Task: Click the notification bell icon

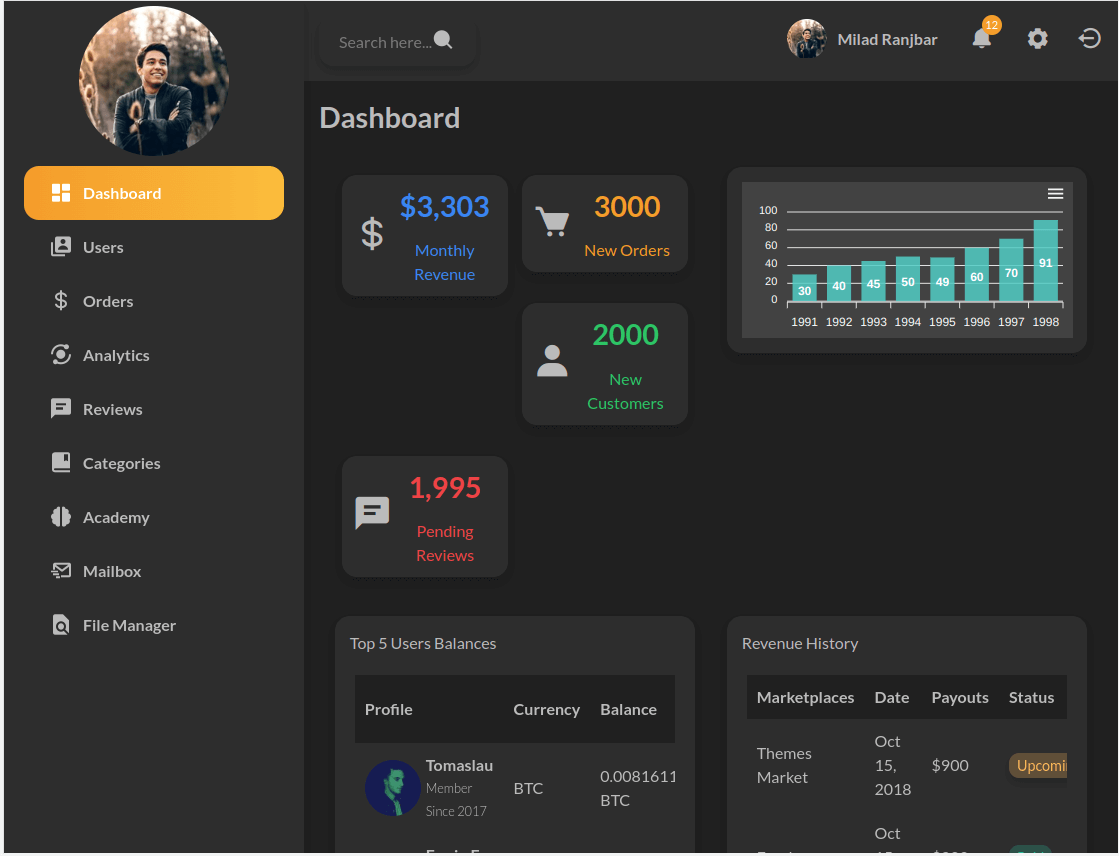Action: click(x=981, y=39)
